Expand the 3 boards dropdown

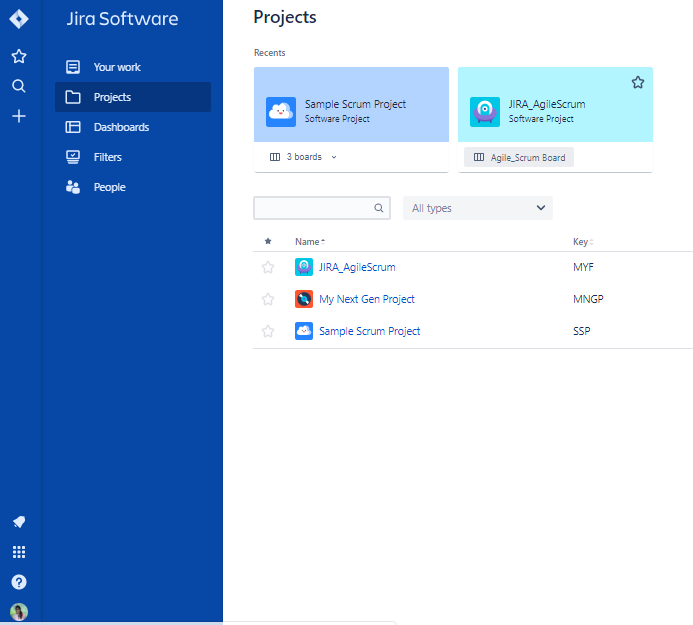pos(303,157)
